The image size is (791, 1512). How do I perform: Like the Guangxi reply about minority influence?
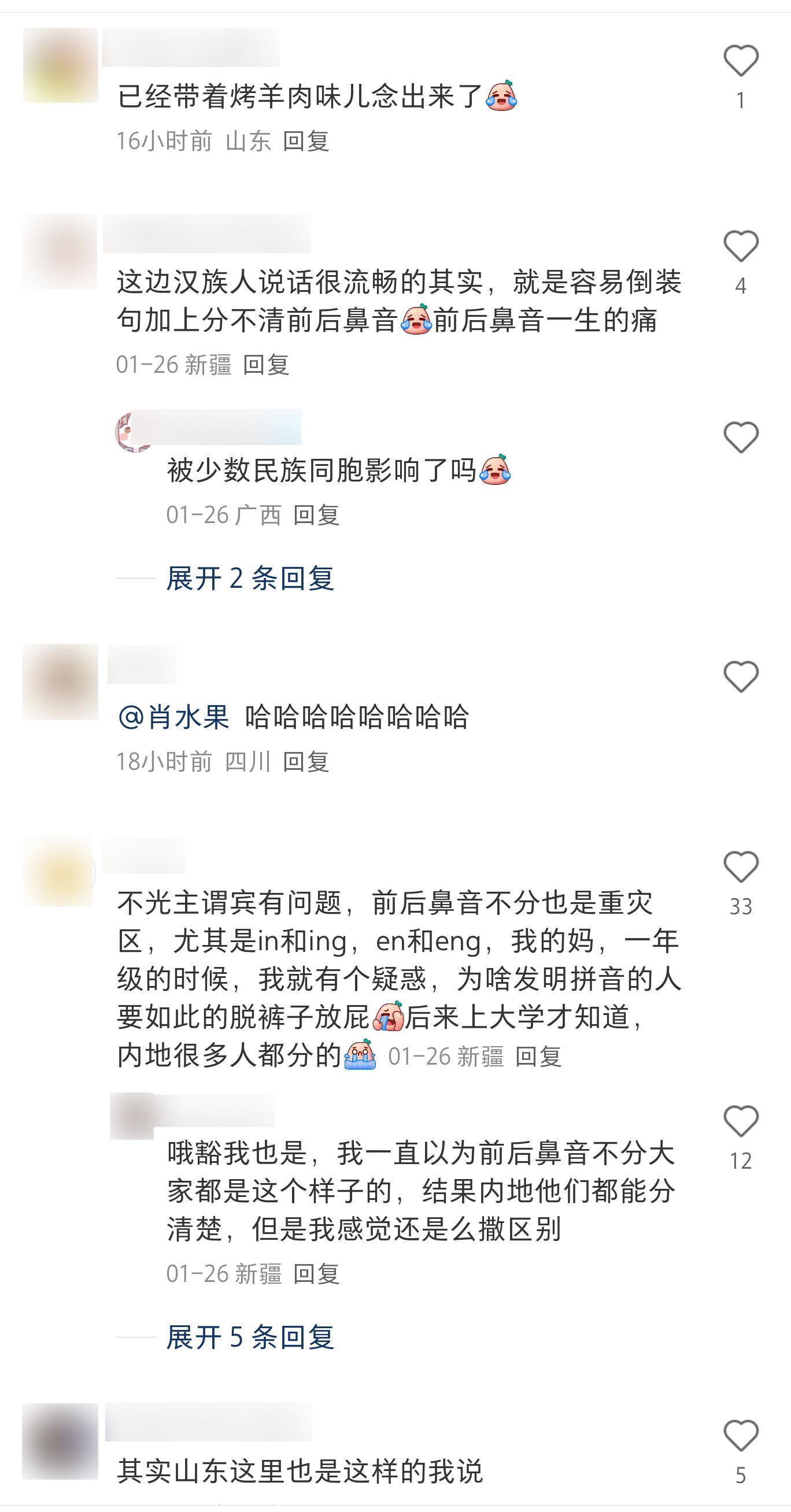pyautogui.click(x=741, y=438)
